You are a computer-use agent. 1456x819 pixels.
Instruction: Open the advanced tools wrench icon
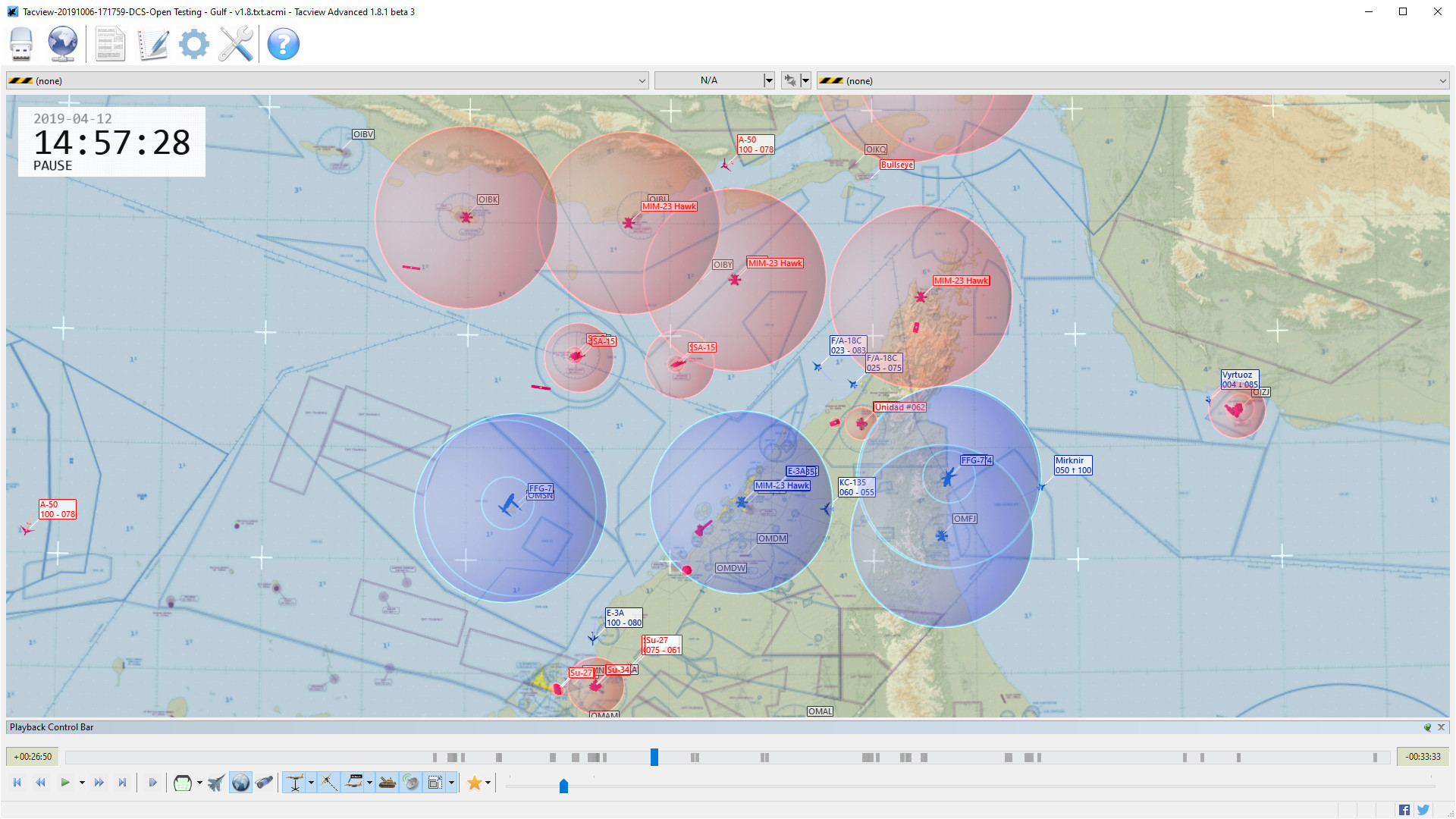[x=235, y=44]
